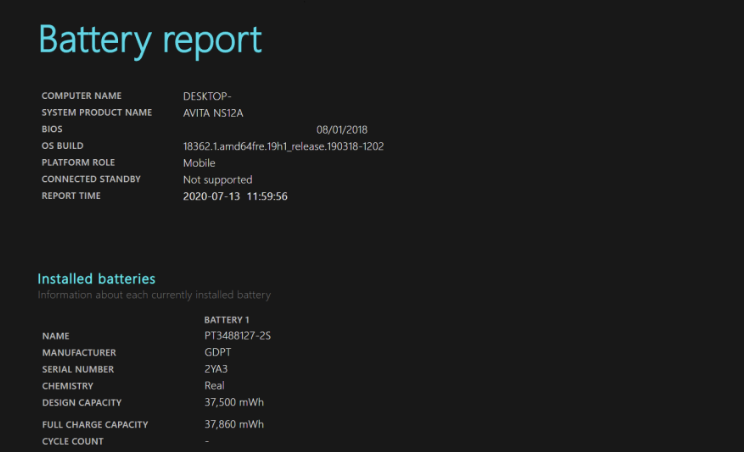Click the Installed batteries heading
The image size is (744, 452).
(96, 278)
